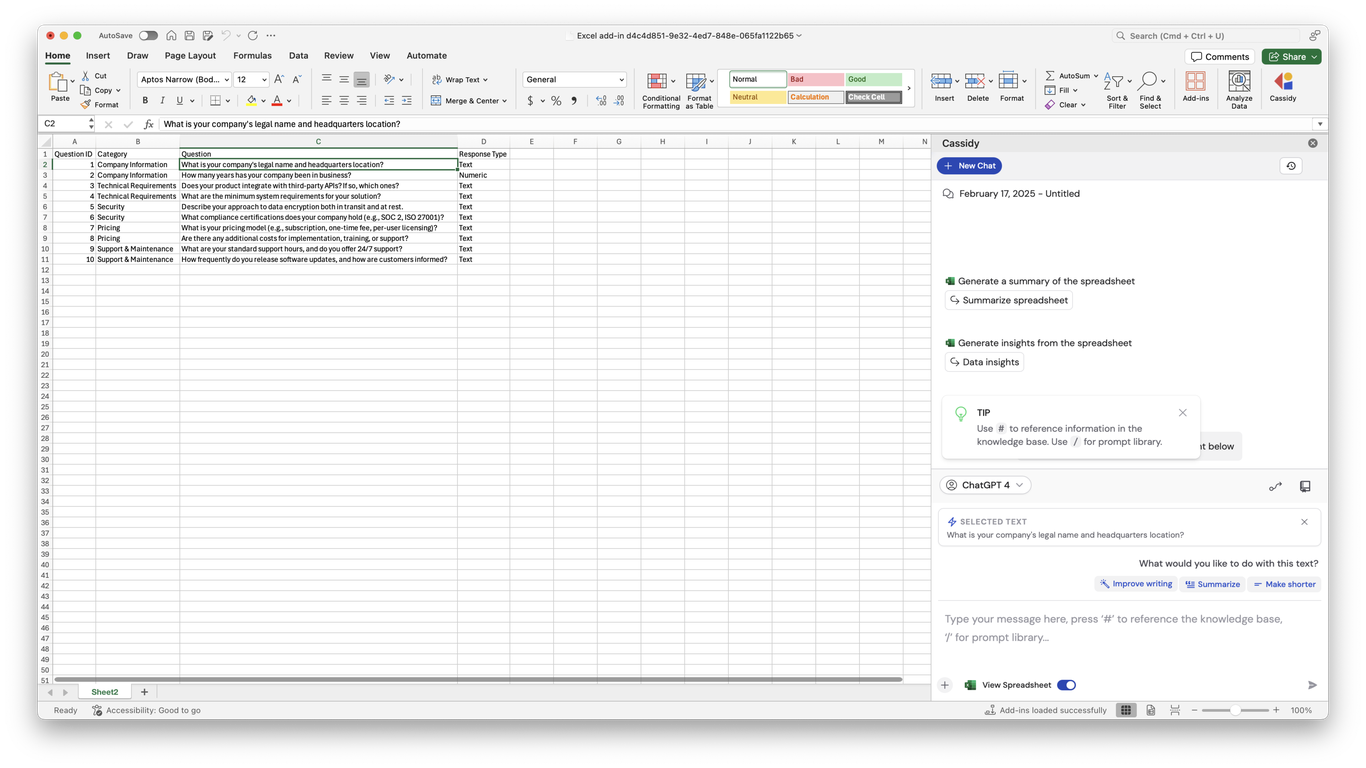Open the Insert ribbon tab
The image size is (1366, 768).
(98, 56)
